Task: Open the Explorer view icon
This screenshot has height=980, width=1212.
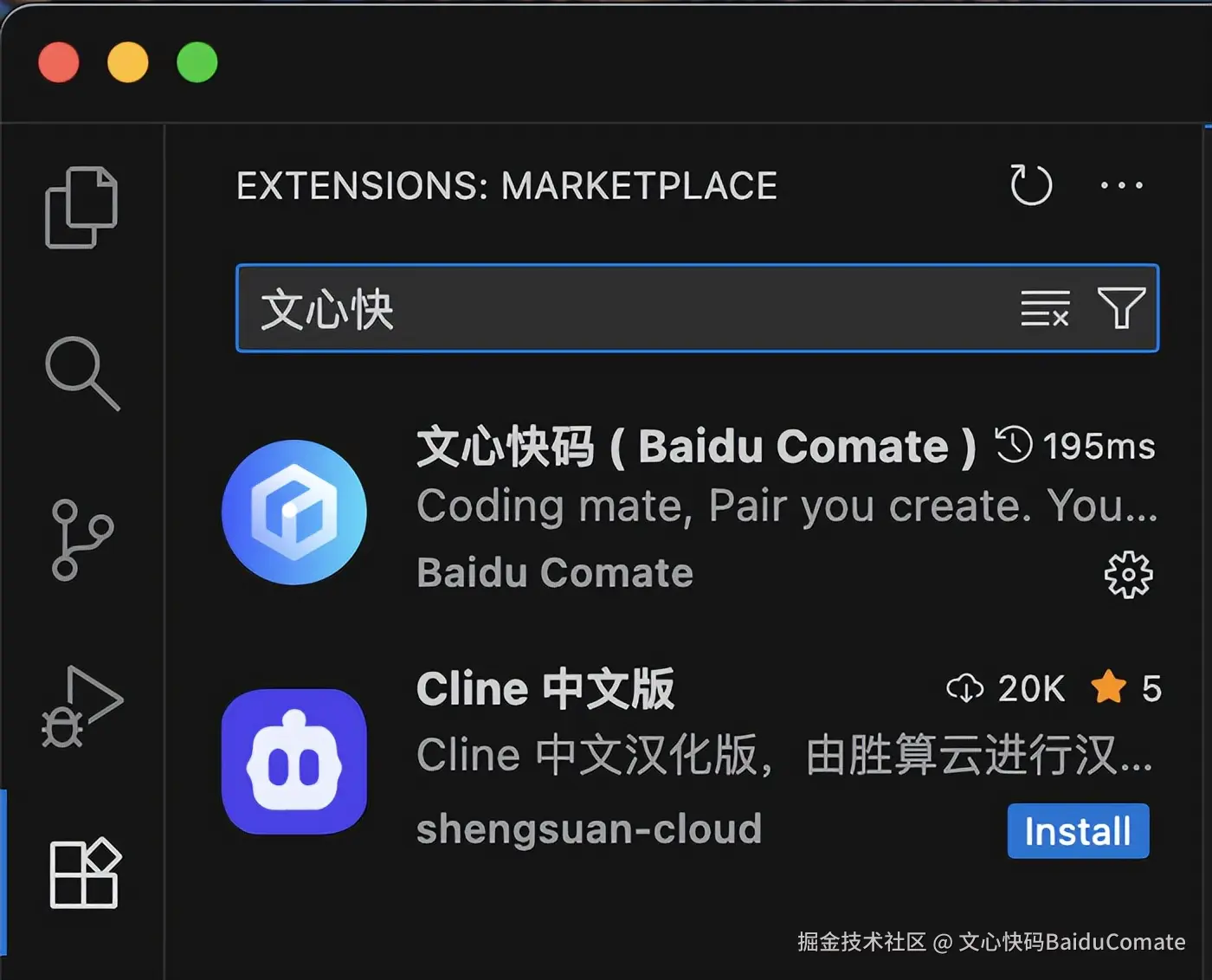Action: point(81,208)
